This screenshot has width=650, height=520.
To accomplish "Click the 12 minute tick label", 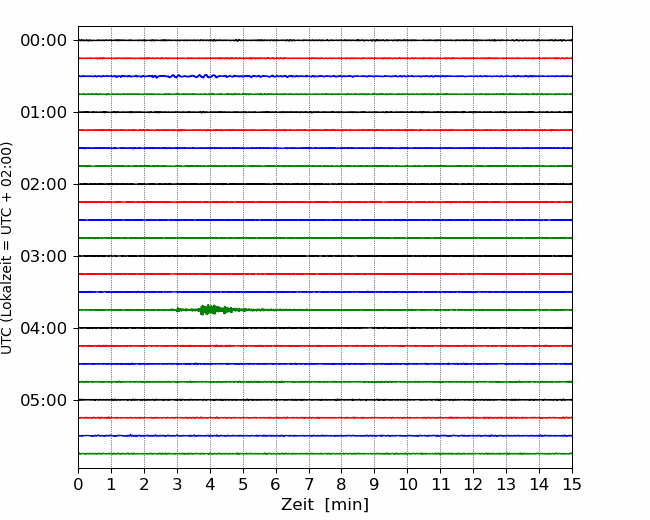I will coord(473,484).
